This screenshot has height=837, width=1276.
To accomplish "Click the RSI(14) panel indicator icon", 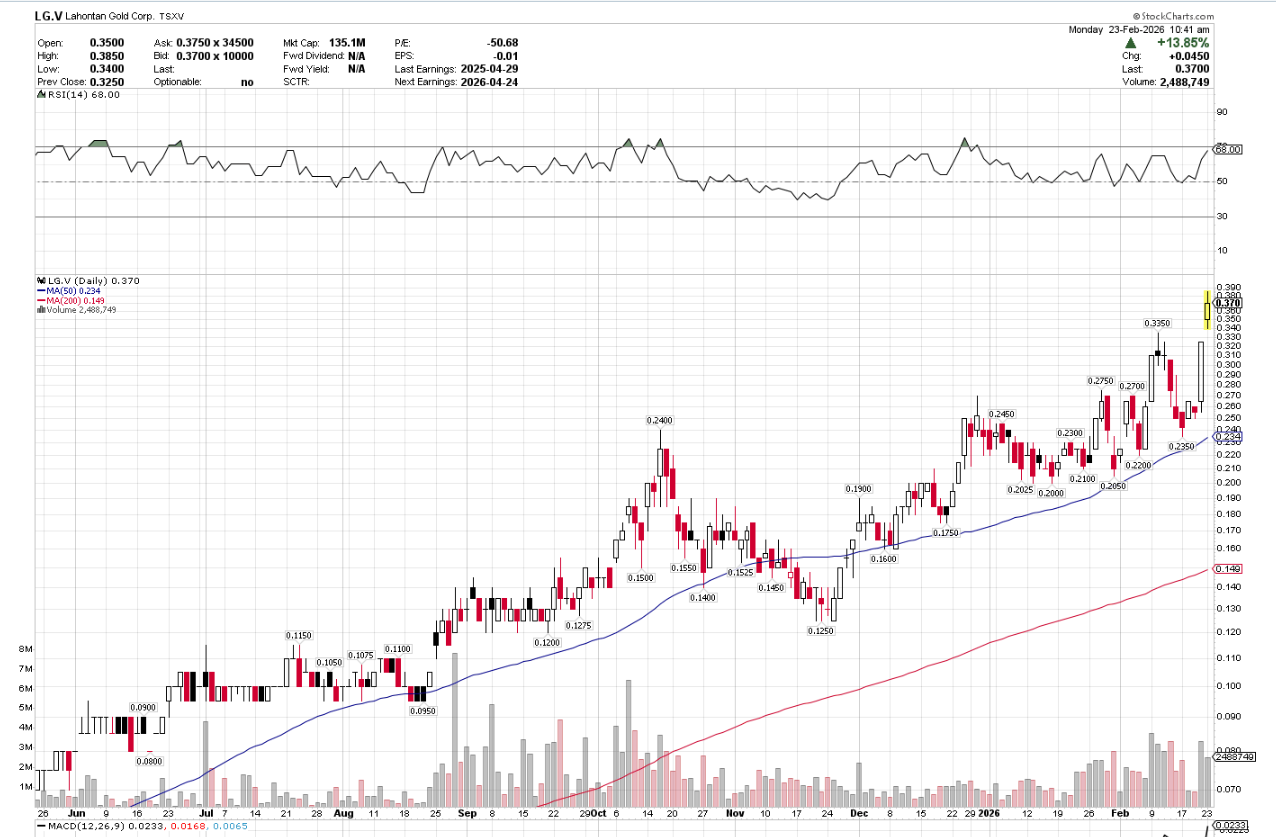I will [x=40, y=95].
